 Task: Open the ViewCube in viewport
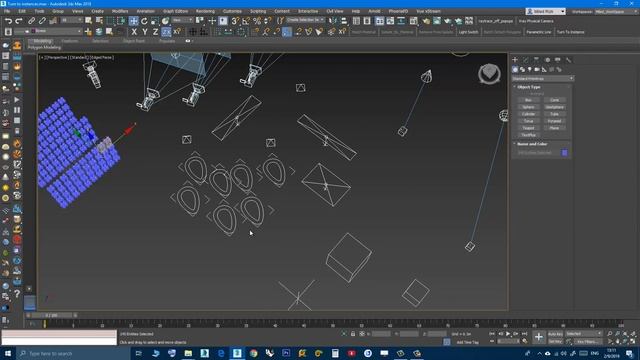489,74
